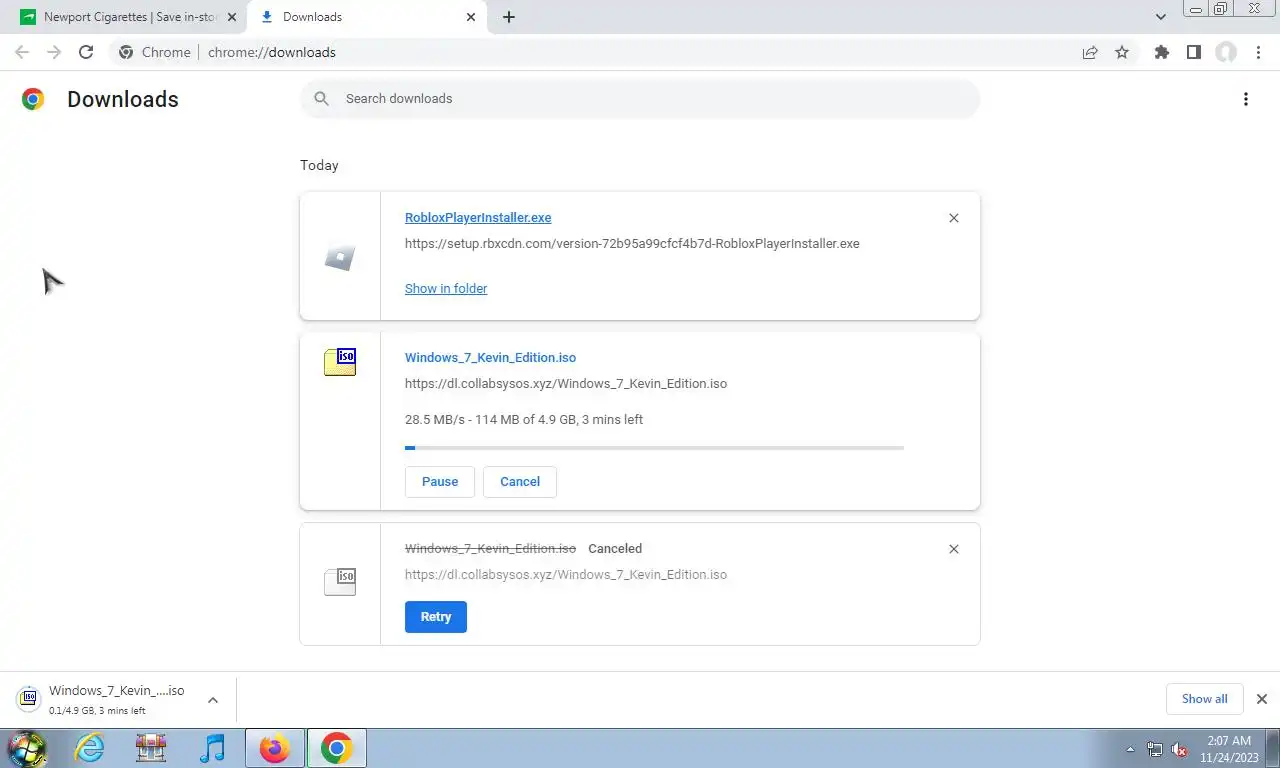The image size is (1280, 768).
Task: Click Show all downloads button
Action: (x=1204, y=699)
